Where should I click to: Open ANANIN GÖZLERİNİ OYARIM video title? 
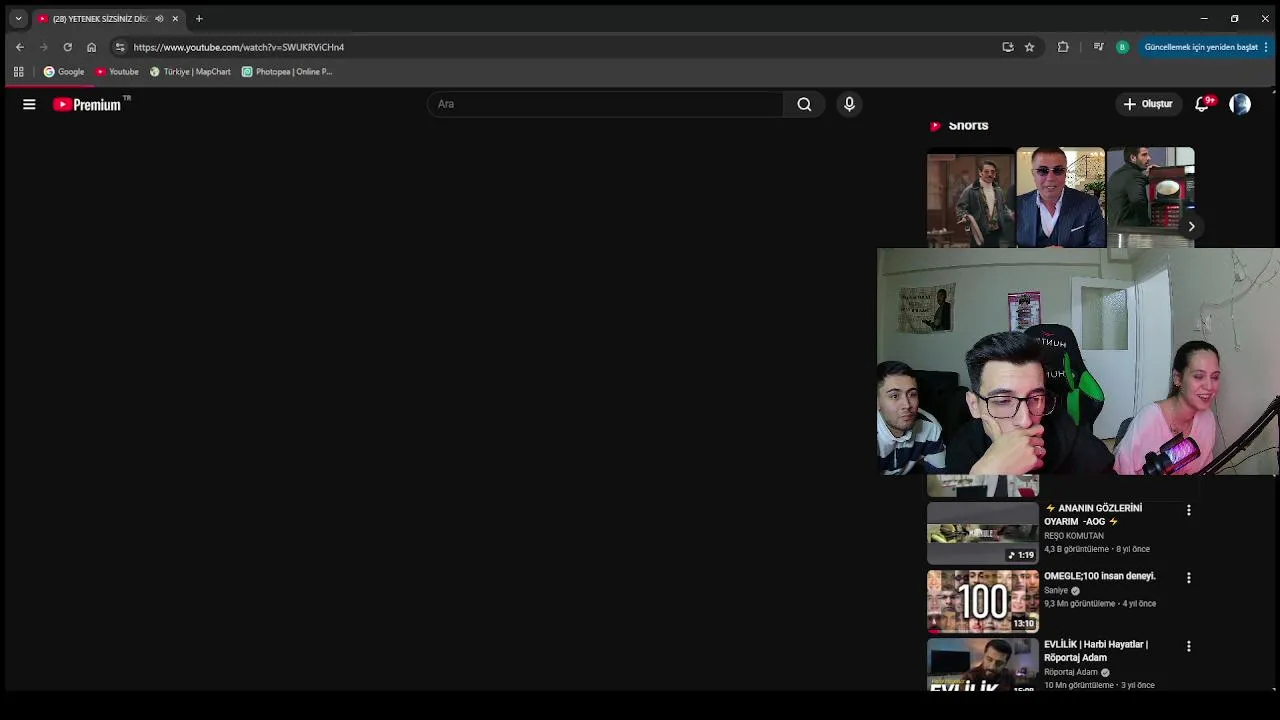[x=1093, y=515]
